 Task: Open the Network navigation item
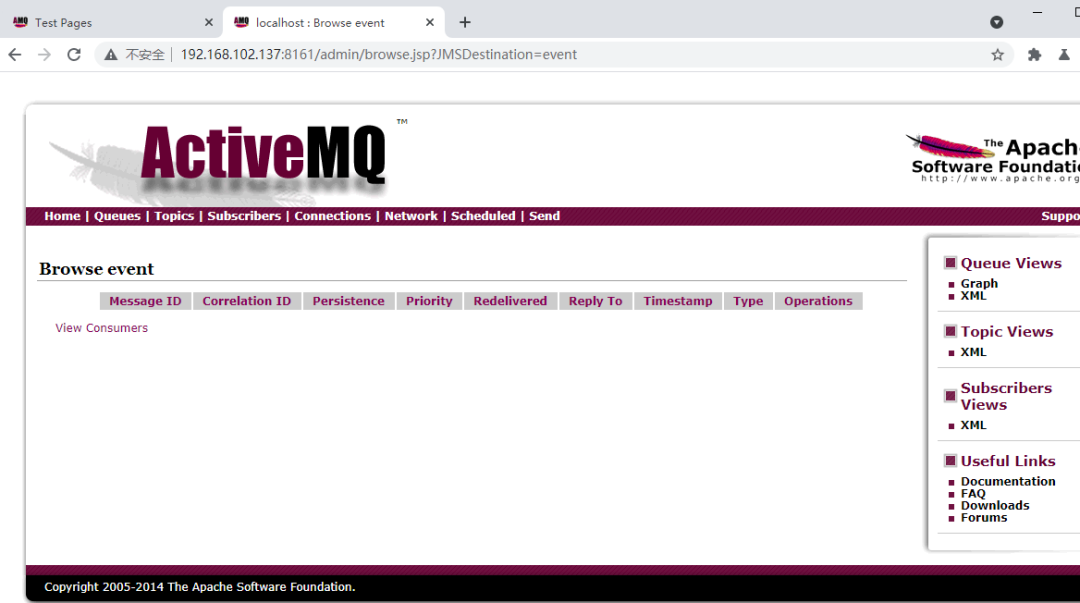click(x=411, y=216)
